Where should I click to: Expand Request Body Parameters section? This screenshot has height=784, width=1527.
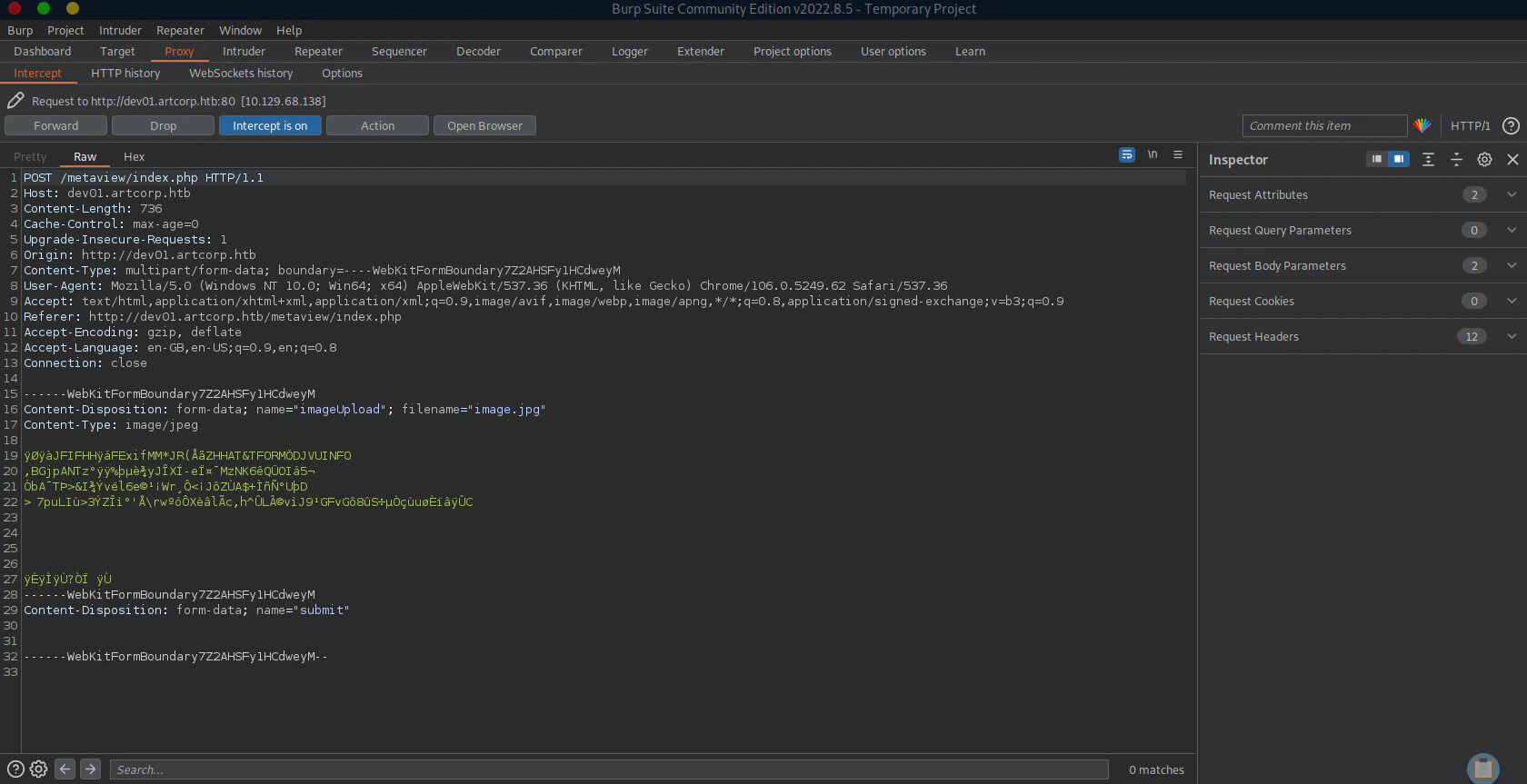pos(1512,265)
